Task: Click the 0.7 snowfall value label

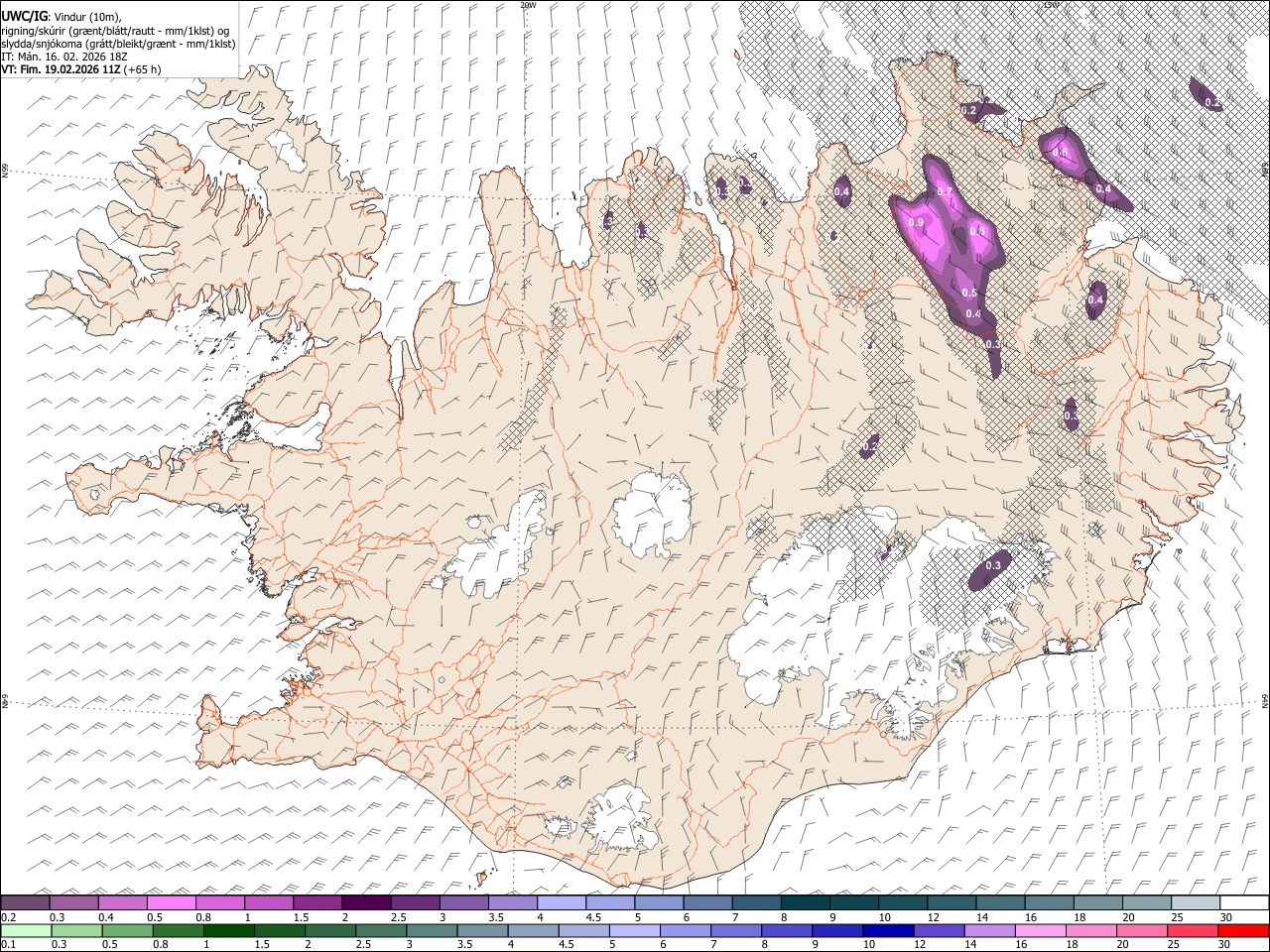Action: pos(945,191)
